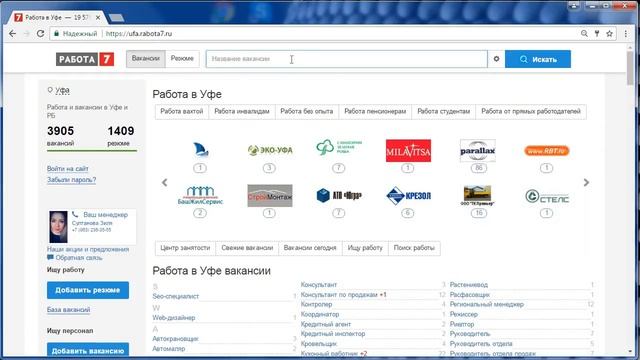Open the green tree employer logo
The height and width of the screenshot is (360, 640).
pos(339,147)
